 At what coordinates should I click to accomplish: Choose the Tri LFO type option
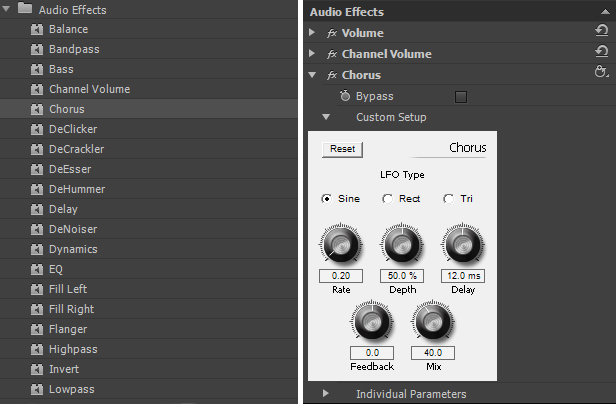pyautogui.click(x=448, y=199)
